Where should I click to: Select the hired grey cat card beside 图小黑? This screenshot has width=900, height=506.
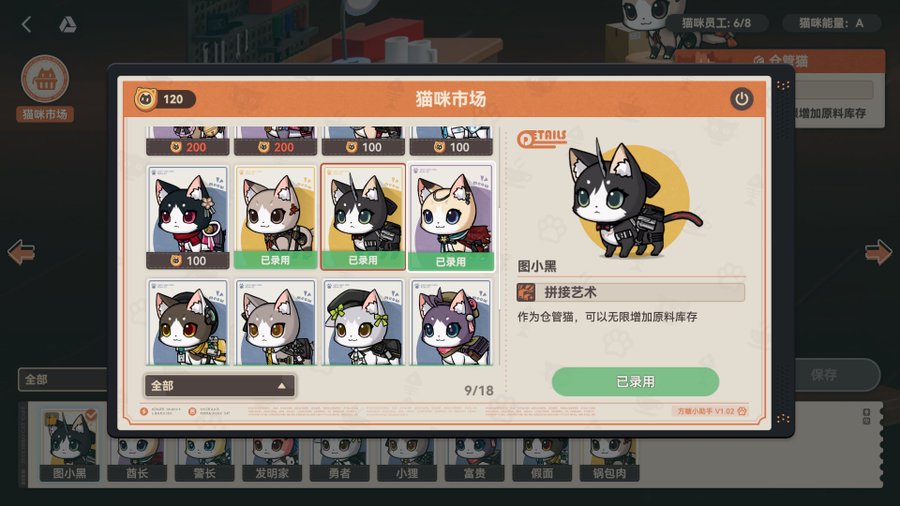pos(276,217)
